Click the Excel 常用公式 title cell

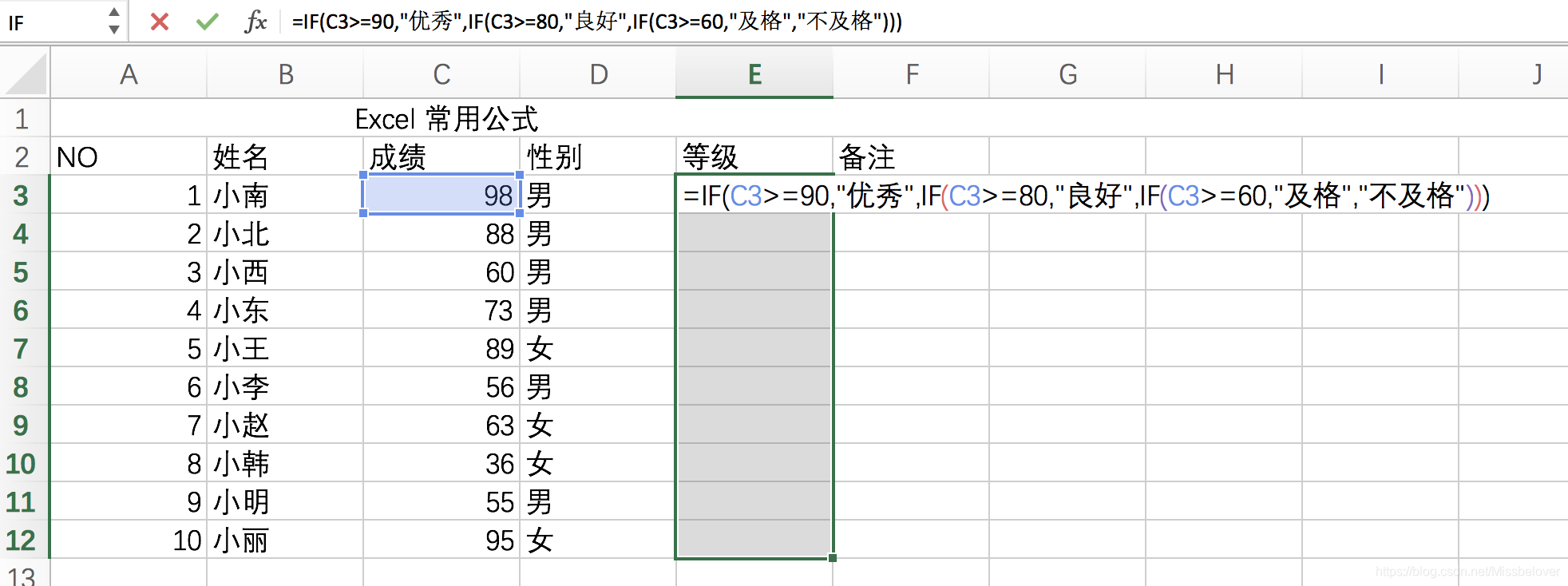point(447,118)
